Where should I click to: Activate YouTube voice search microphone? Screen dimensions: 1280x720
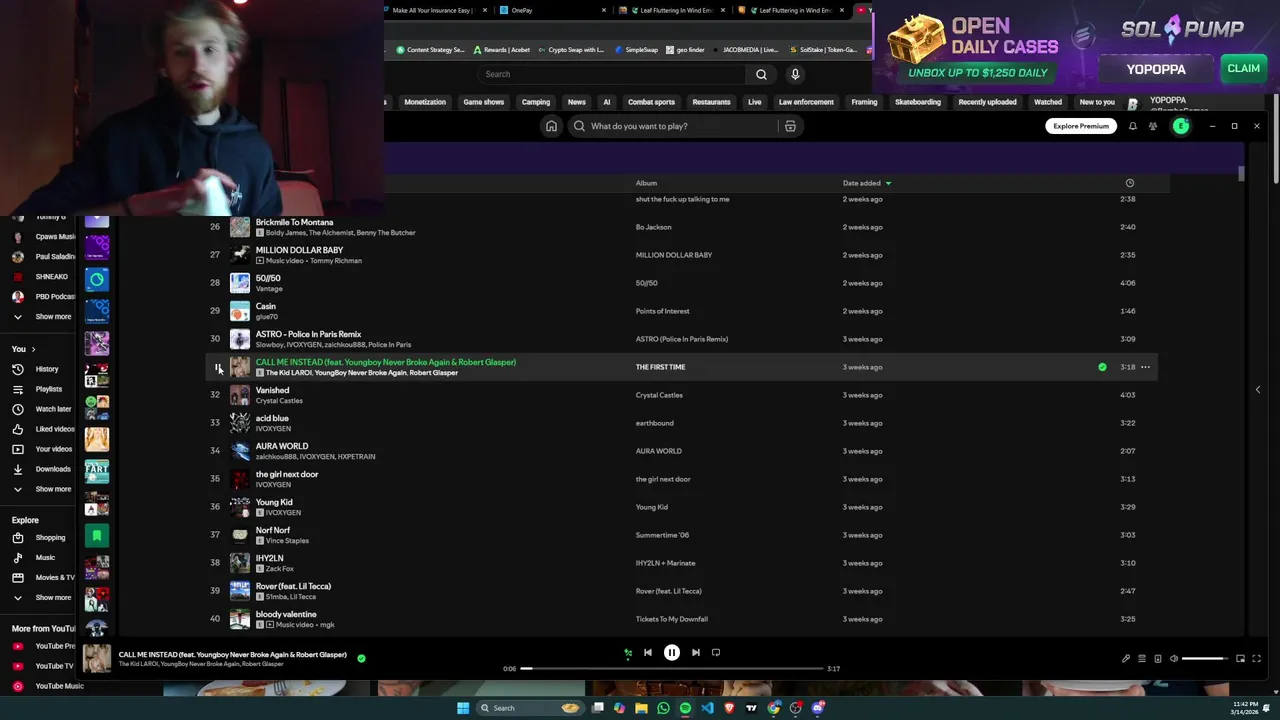[x=795, y=74]
